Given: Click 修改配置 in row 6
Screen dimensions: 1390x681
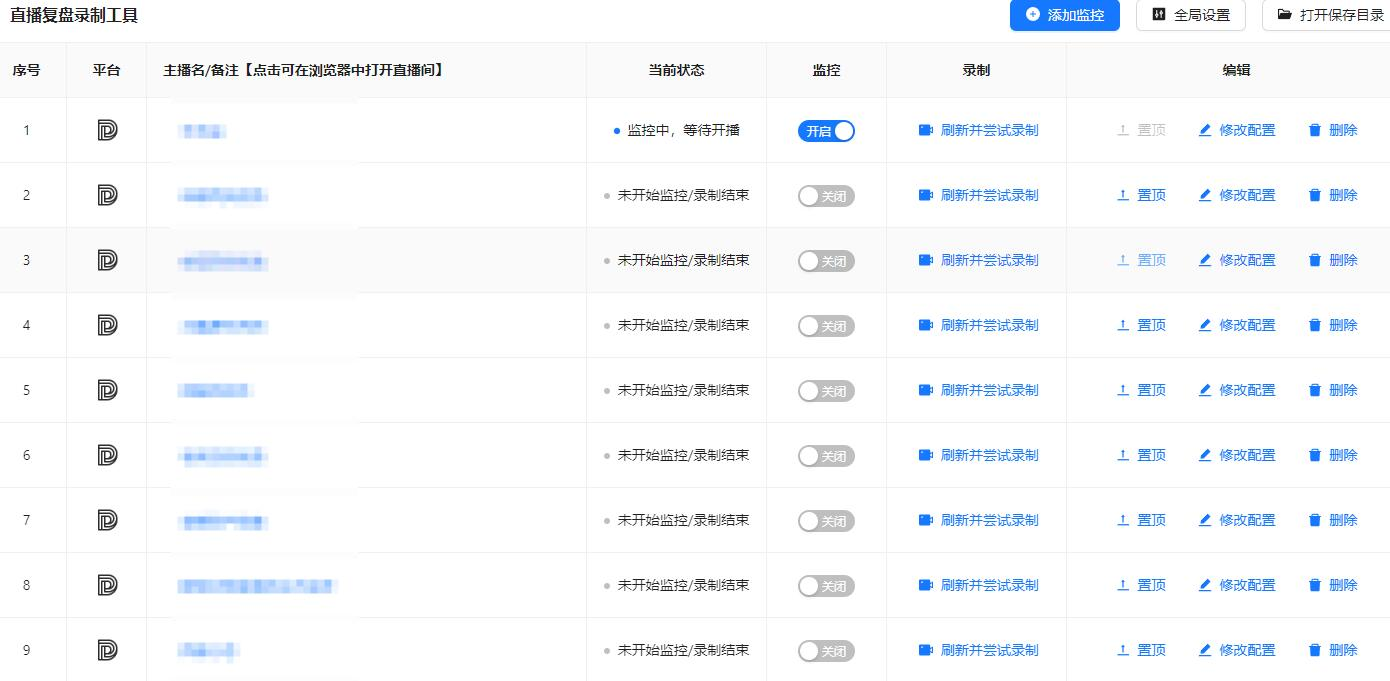Looking at the screenshot, I should 1247,455.
